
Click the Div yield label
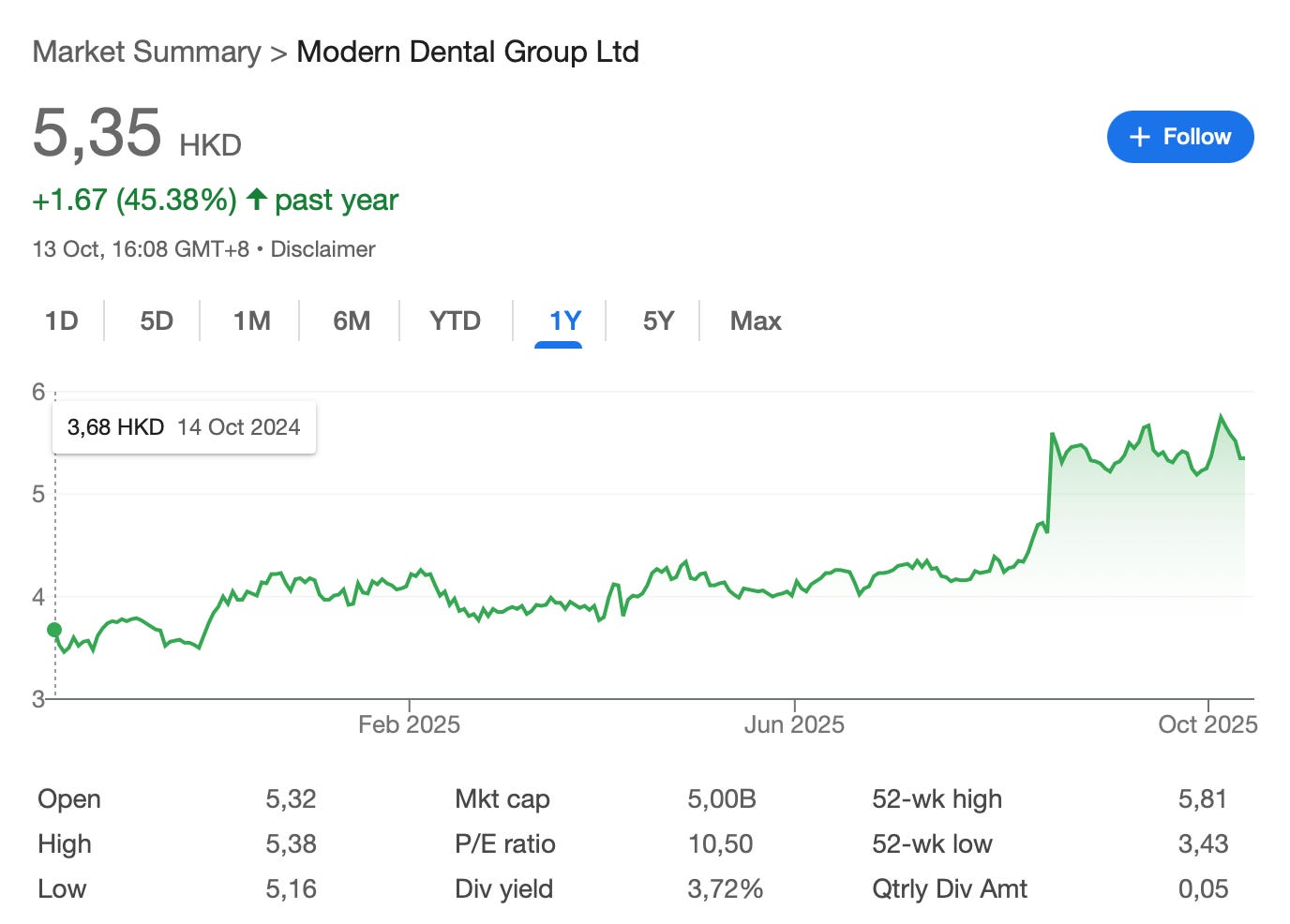point(504,889)
